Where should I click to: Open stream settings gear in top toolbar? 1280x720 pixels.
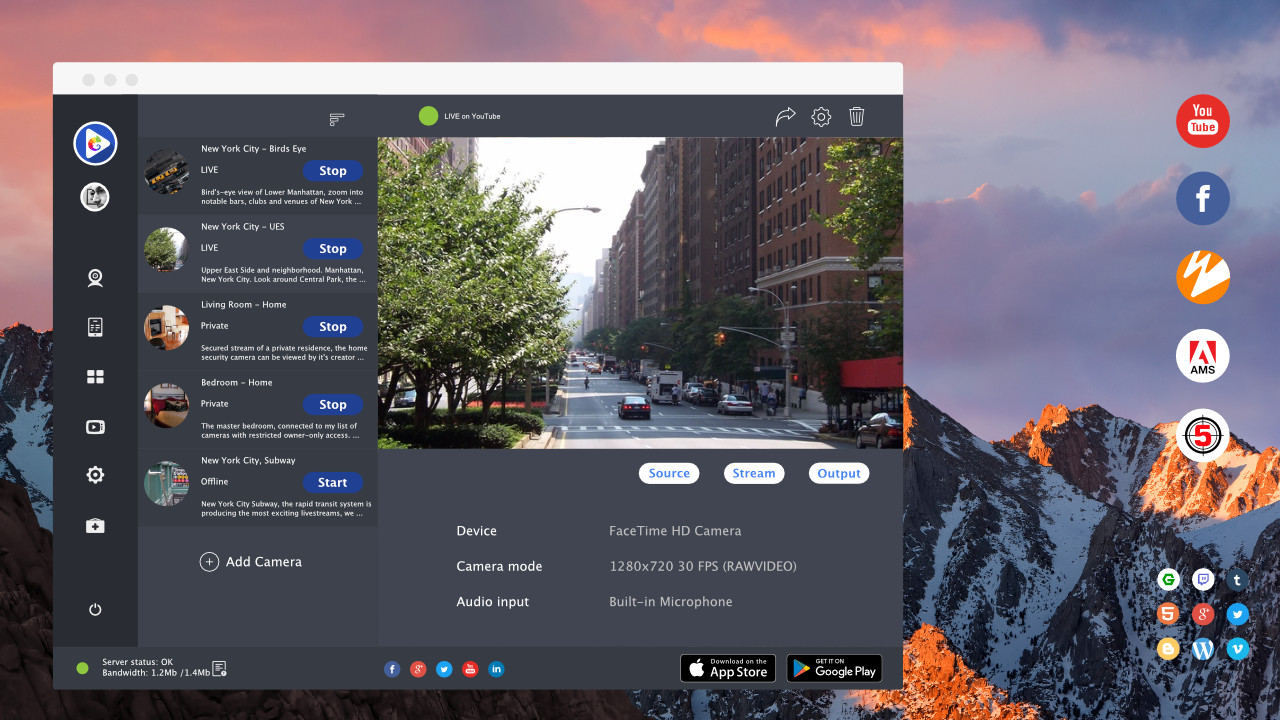[821, 117]
